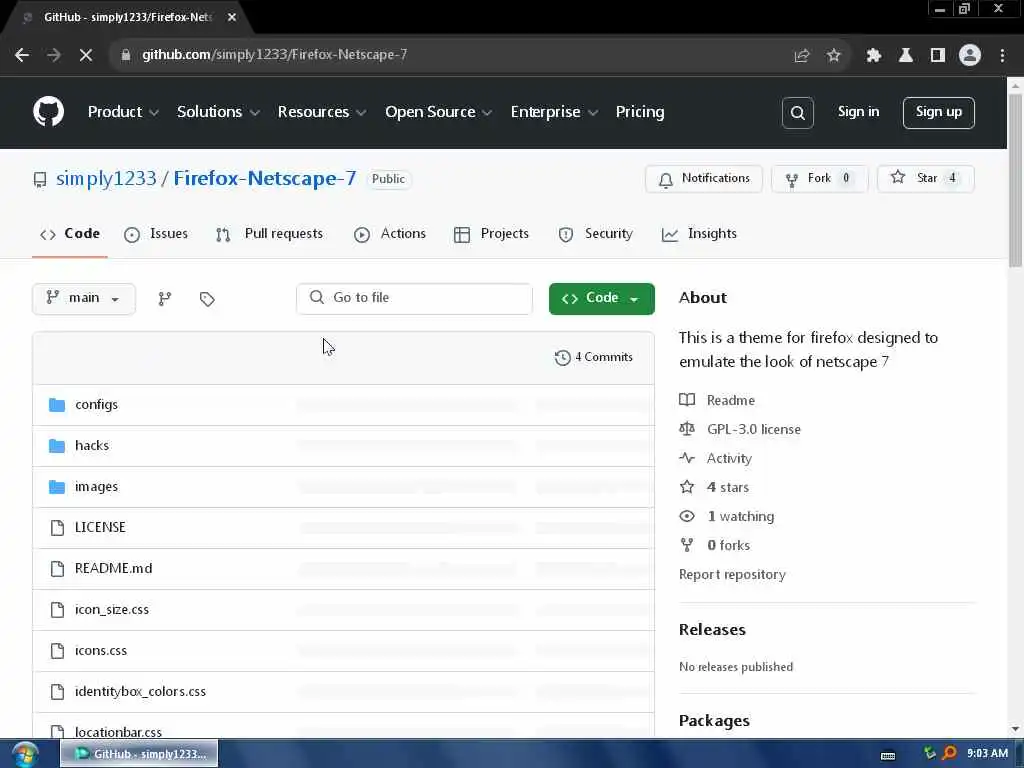Image resolution: width=1024 pixels, height=768 pixels.
Task: Open the Chrome profile avatar
Action: (970, 56)
